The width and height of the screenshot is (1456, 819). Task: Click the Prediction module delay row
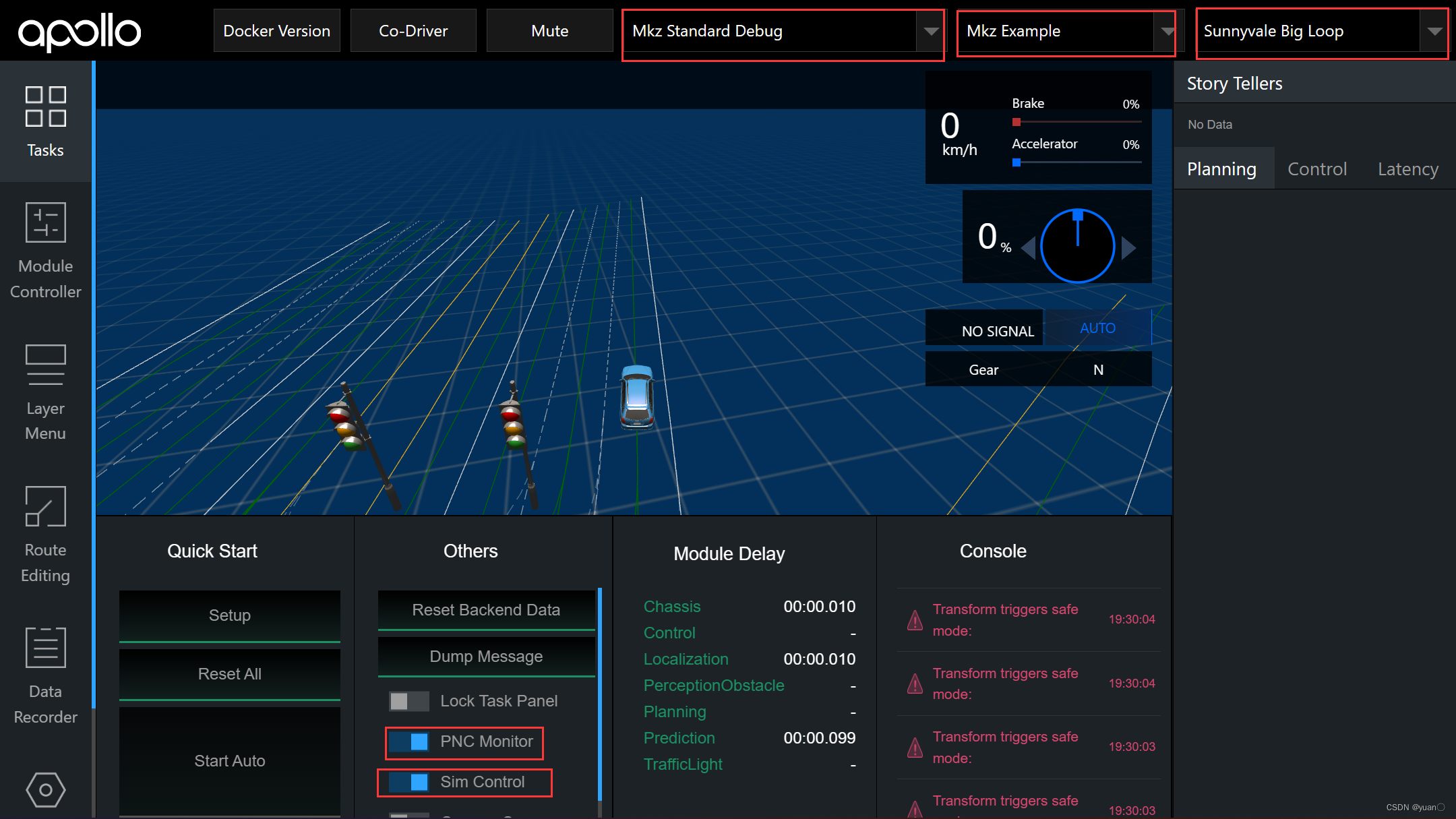pos(749,738)
